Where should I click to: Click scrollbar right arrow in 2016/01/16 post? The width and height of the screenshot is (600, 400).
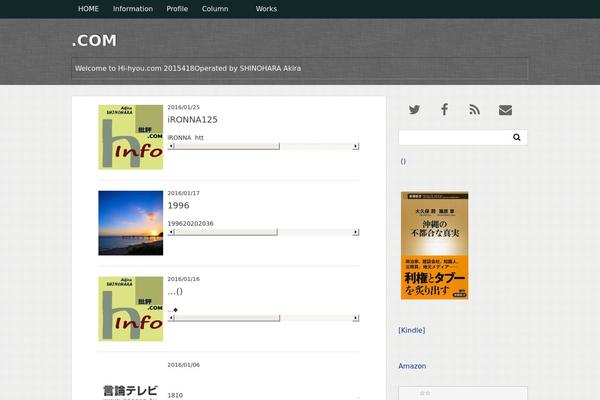pos(355,318)
